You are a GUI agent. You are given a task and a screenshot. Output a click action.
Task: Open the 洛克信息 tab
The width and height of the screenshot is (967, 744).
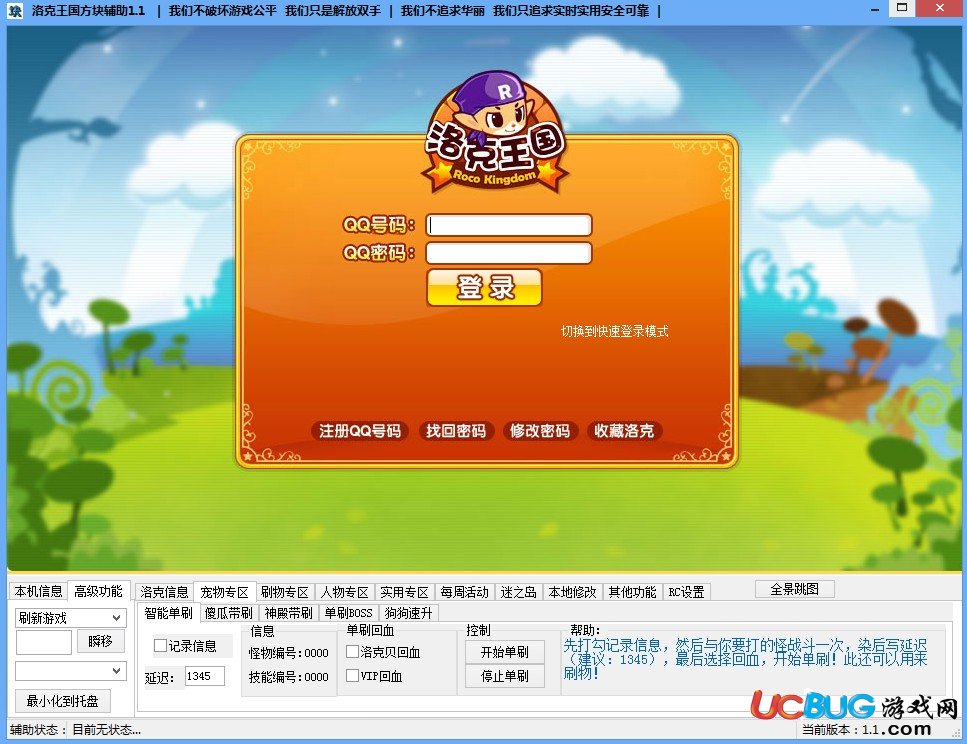tap(164, 592)
